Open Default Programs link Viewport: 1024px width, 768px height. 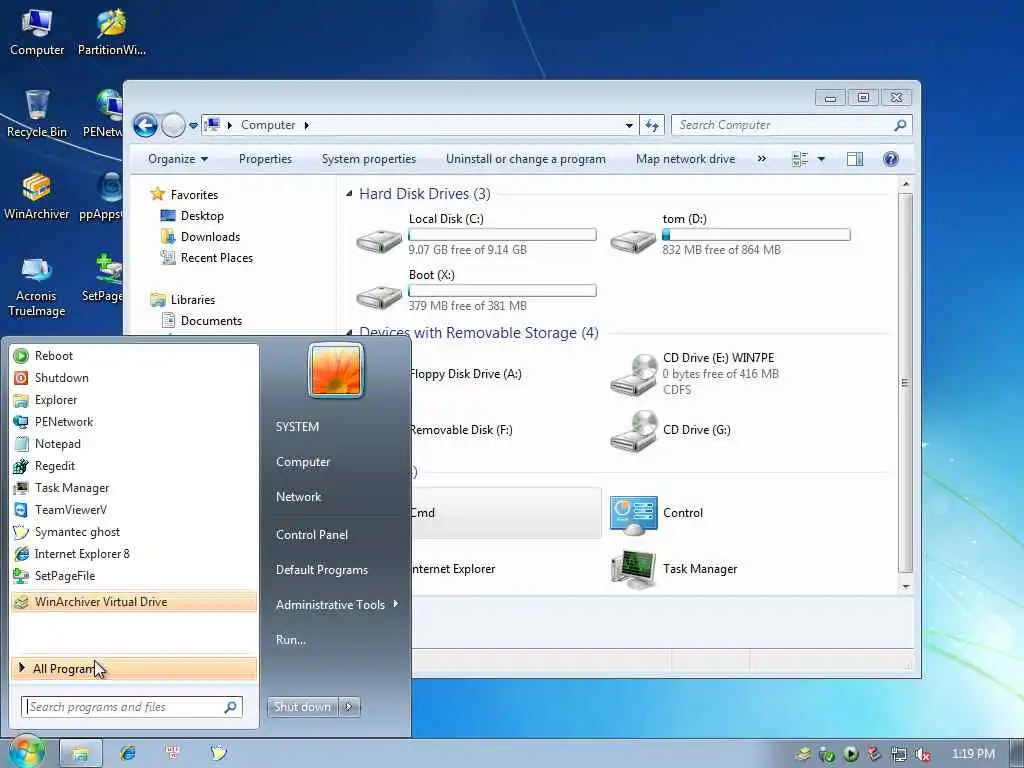[321, 570]
